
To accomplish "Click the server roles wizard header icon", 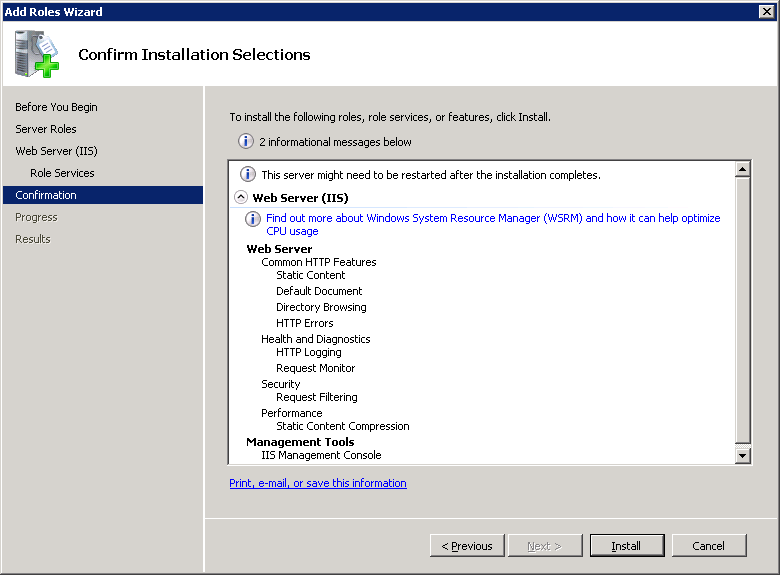I will point(37,54).
